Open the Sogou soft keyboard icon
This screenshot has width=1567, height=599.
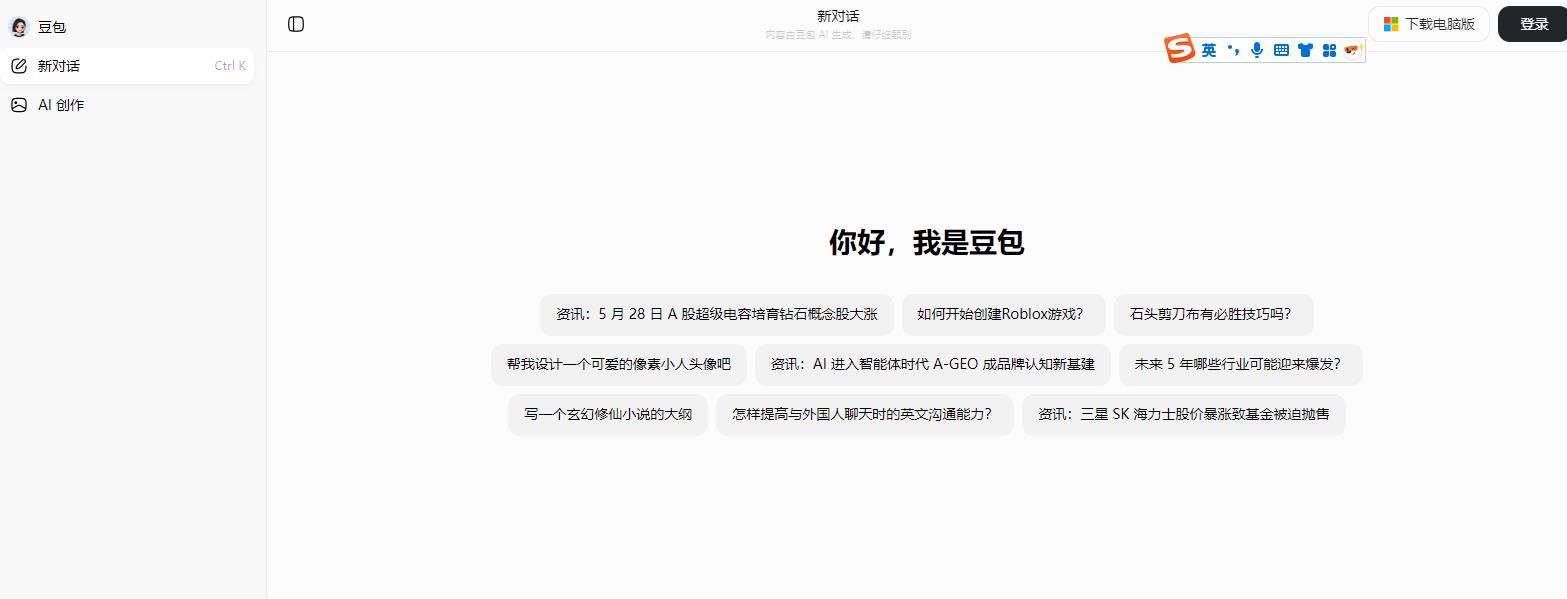click(1281, 50)
